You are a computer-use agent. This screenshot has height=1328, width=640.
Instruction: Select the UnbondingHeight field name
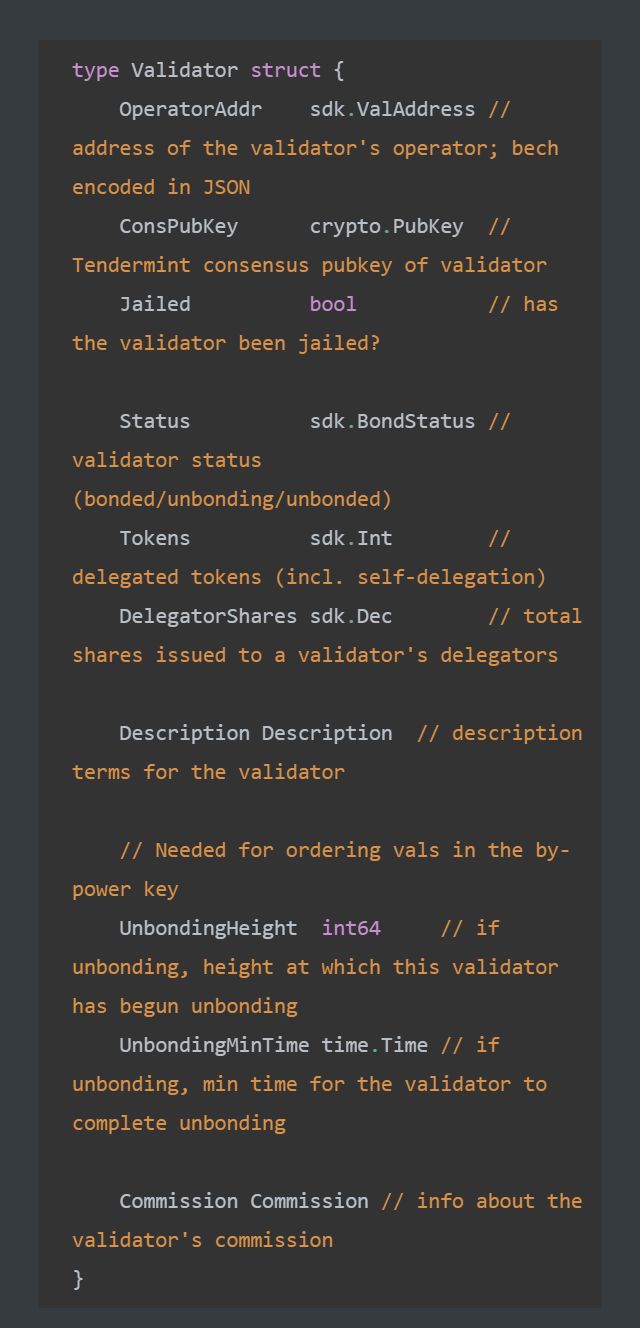pyautogui.click(x=208, y=928)
